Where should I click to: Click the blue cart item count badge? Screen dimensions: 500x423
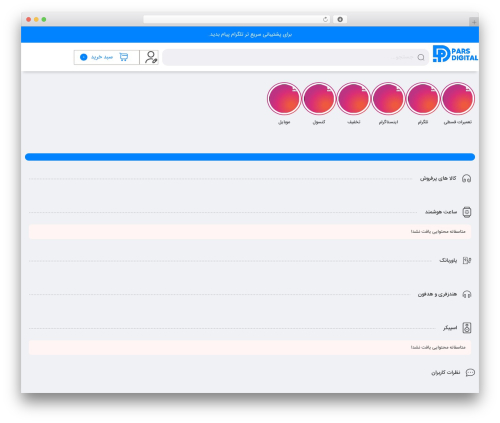pyautogui.click(x=84, y=57)
